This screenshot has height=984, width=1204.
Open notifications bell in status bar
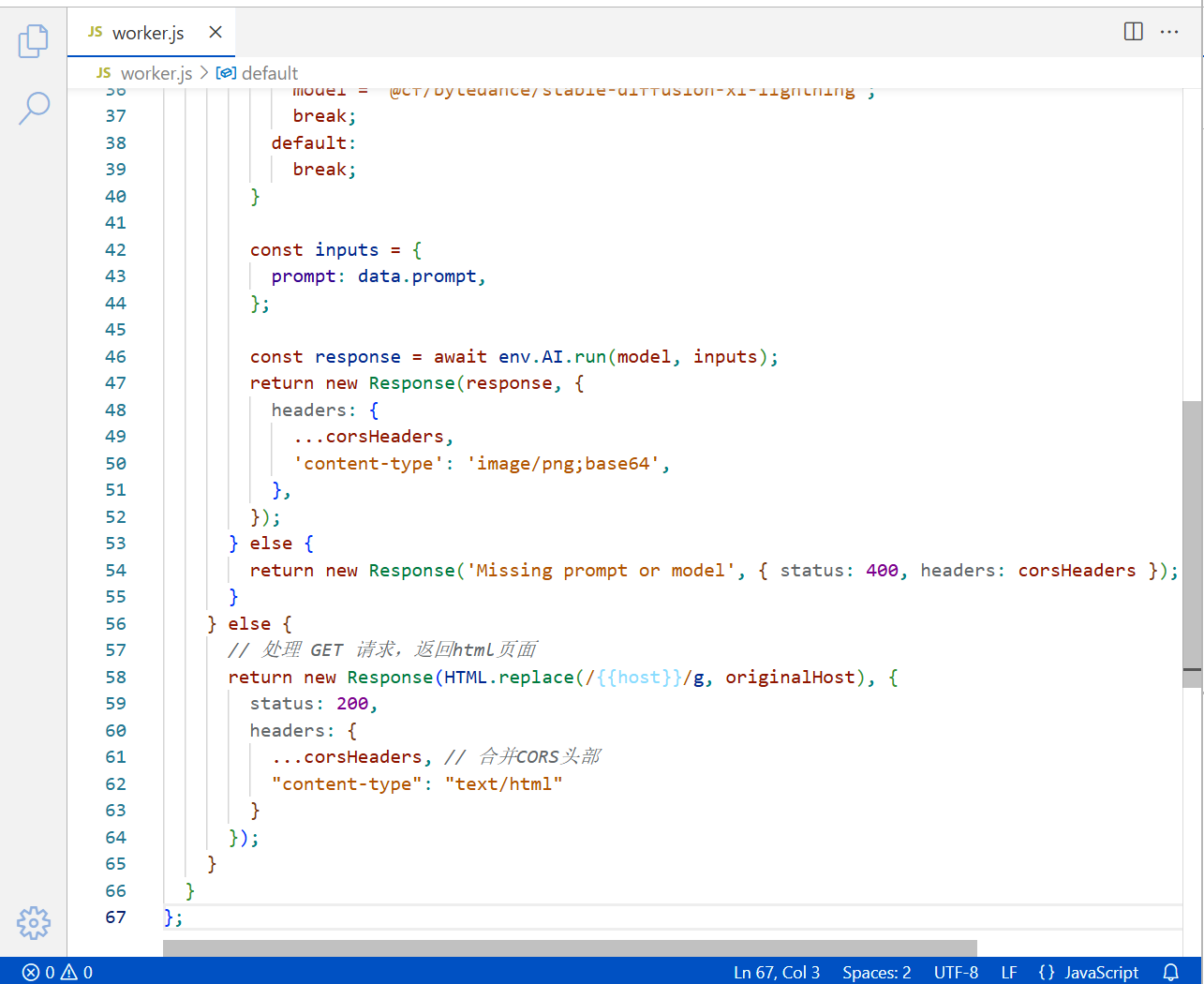tap(1171, 972)
